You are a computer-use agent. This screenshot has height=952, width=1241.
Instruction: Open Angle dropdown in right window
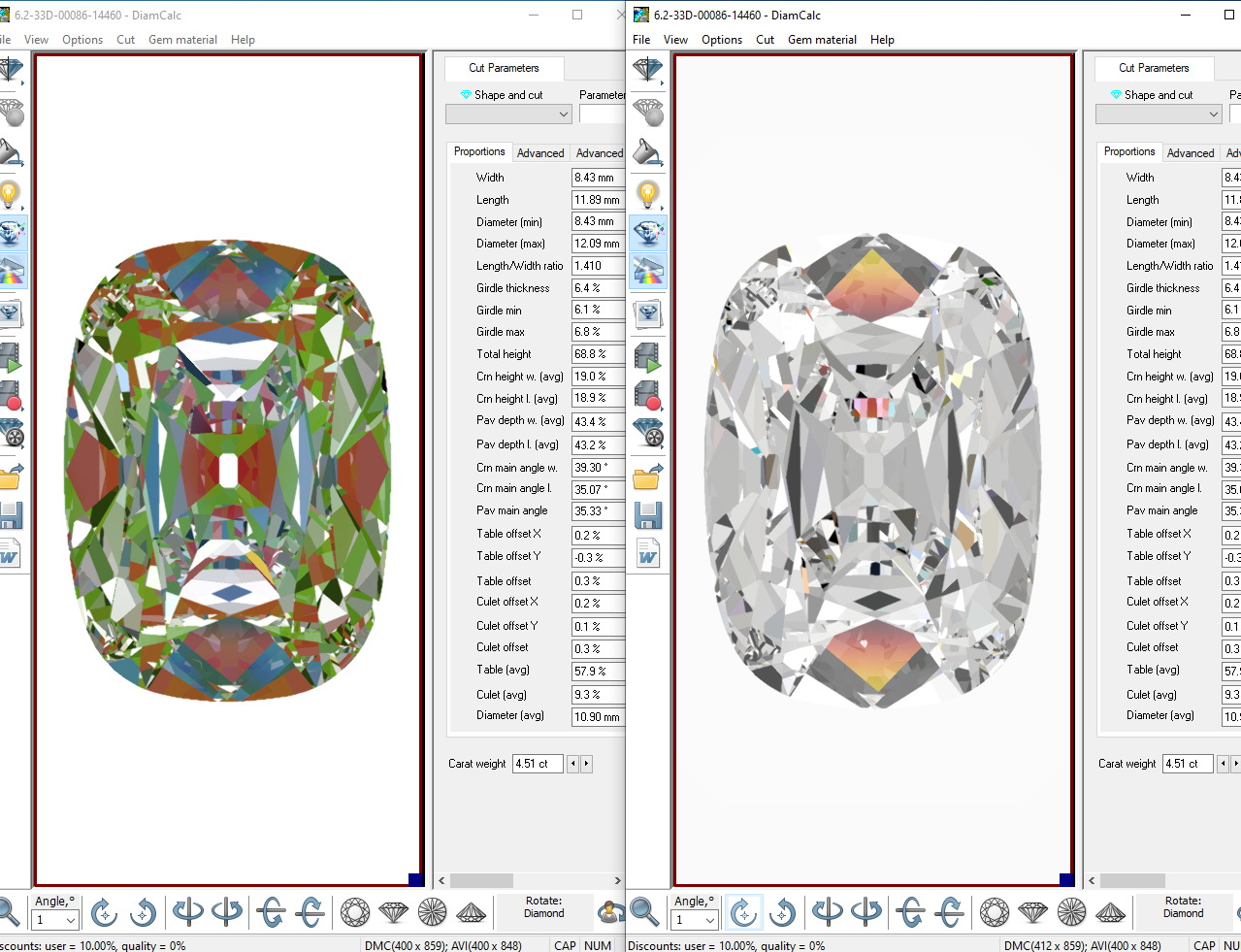tap(709, 920)
